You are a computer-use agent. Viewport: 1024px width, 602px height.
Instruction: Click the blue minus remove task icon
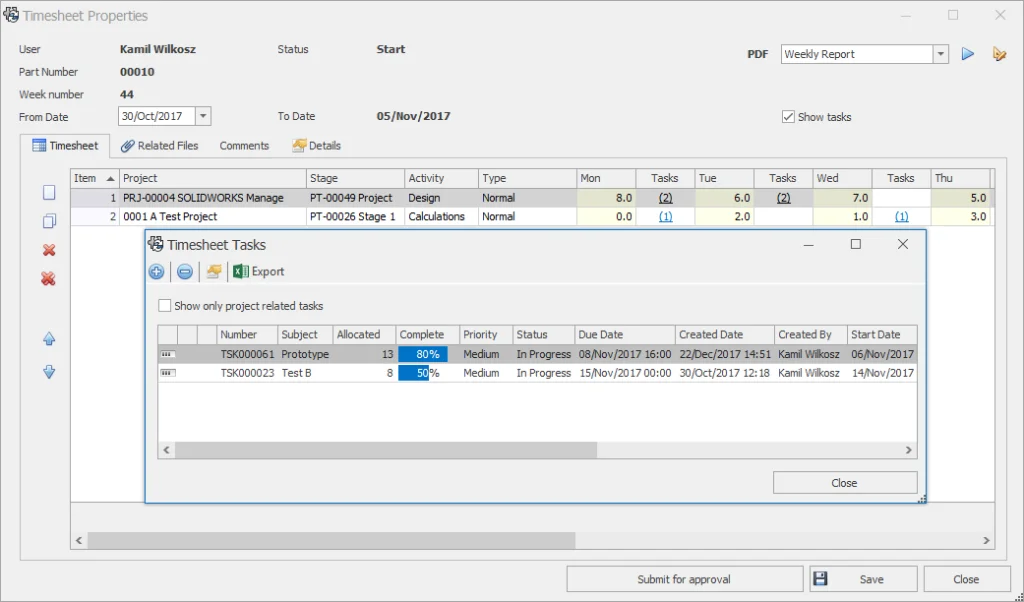click(x=184, y=272)
